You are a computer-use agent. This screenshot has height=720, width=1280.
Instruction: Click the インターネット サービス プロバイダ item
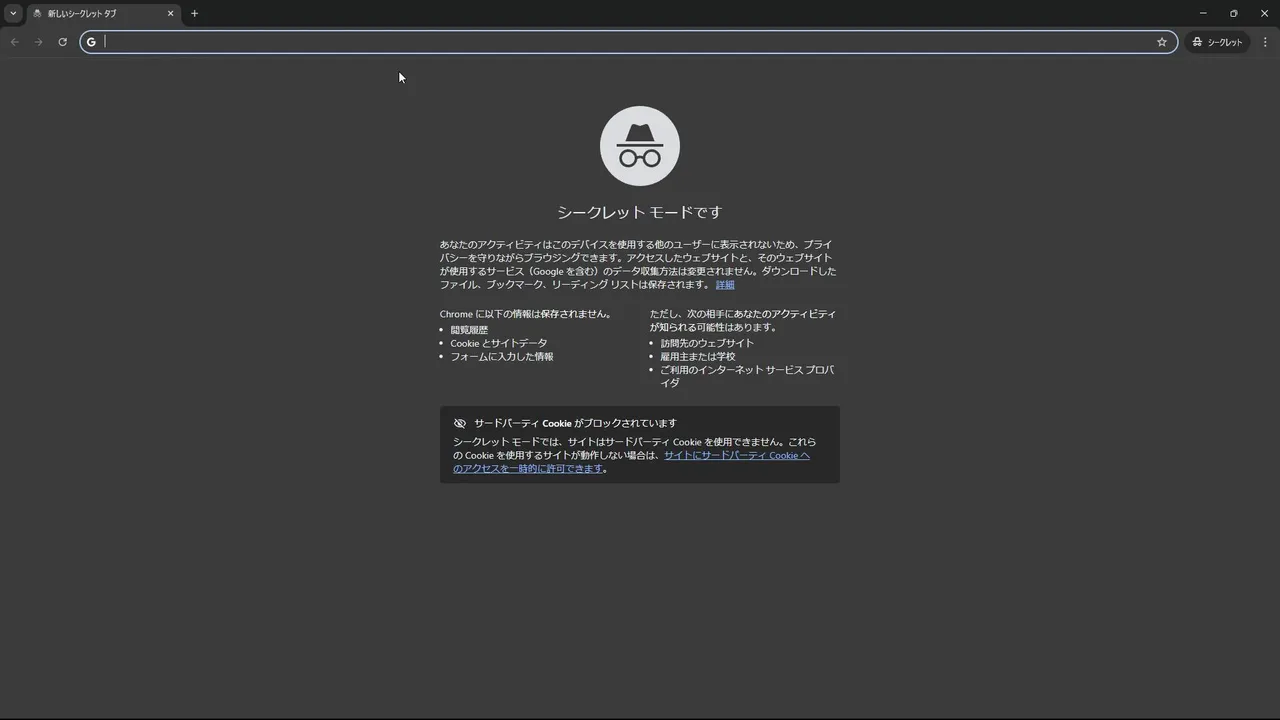747,376
